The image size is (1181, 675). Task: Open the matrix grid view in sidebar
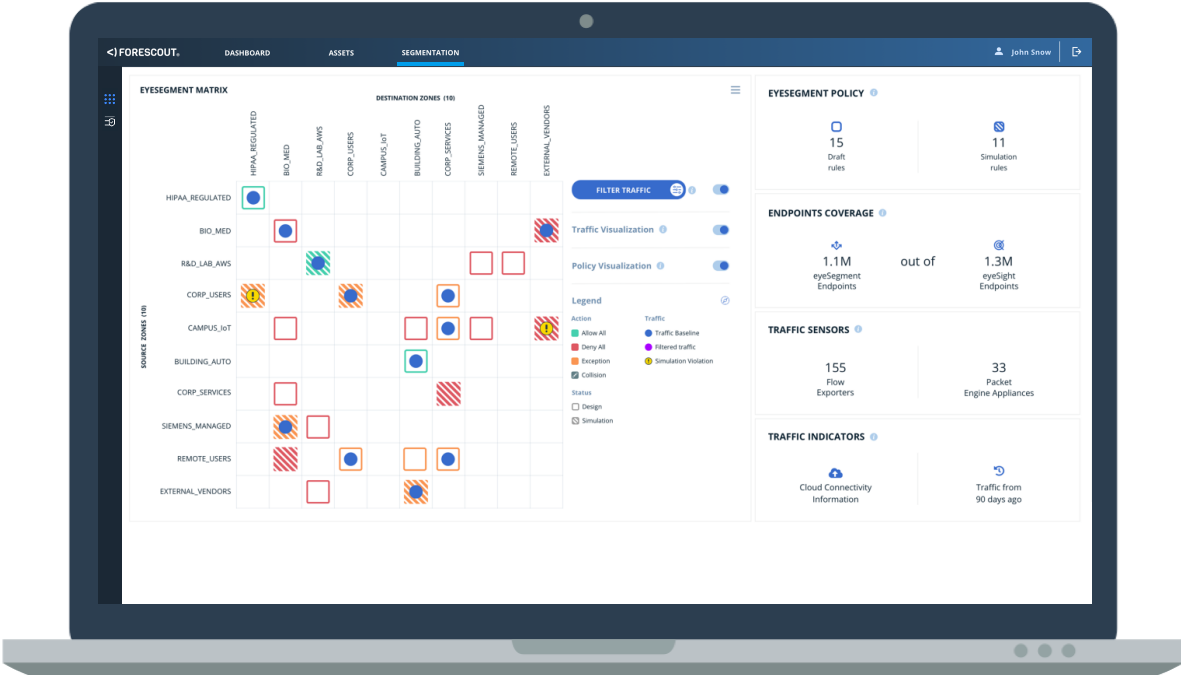pos(110,99)
